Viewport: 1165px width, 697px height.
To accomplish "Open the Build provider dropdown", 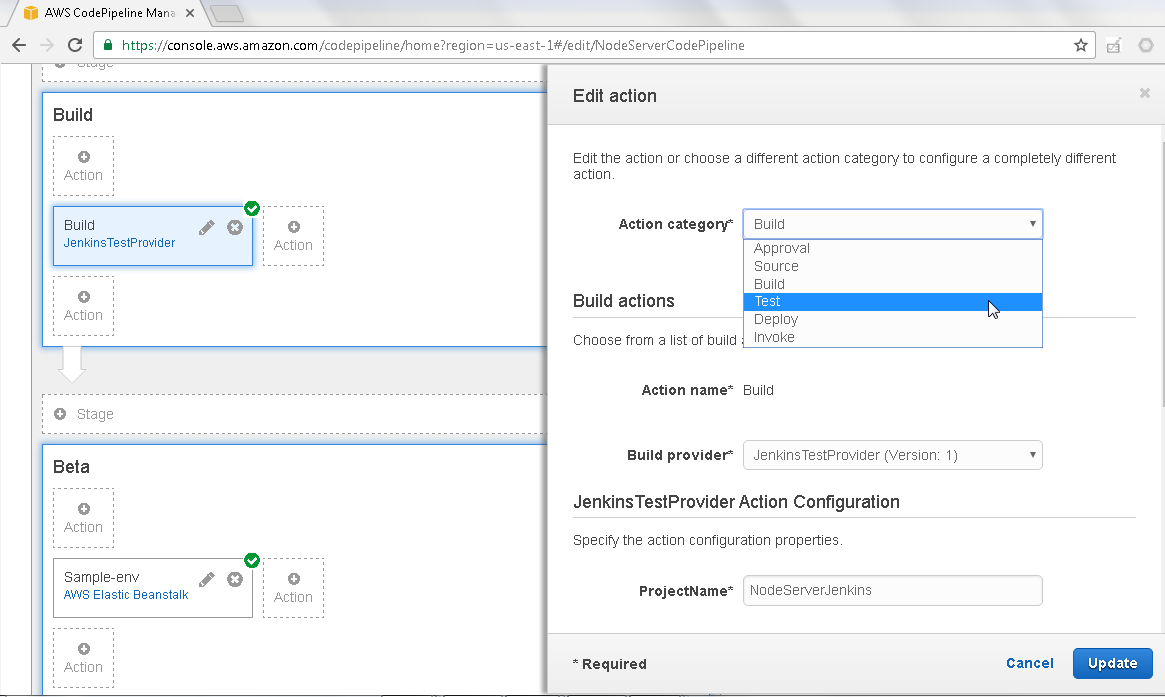I will [892, 456].
